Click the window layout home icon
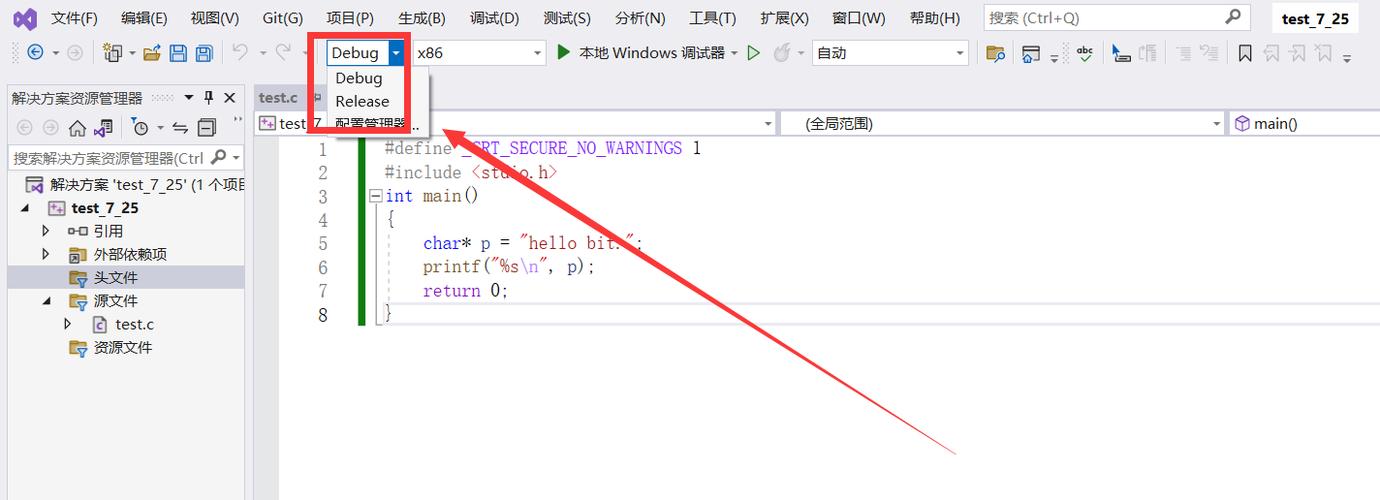 pyautogui.click(x=1030, y=53)
